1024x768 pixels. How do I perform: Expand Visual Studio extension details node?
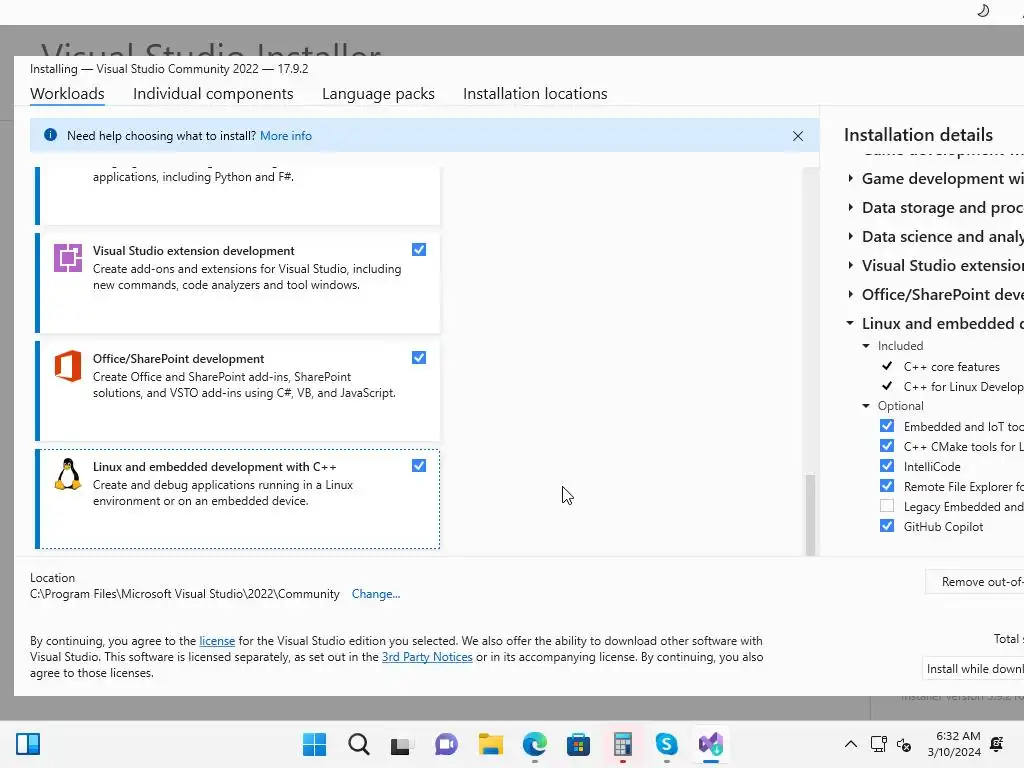coord(850,264)
